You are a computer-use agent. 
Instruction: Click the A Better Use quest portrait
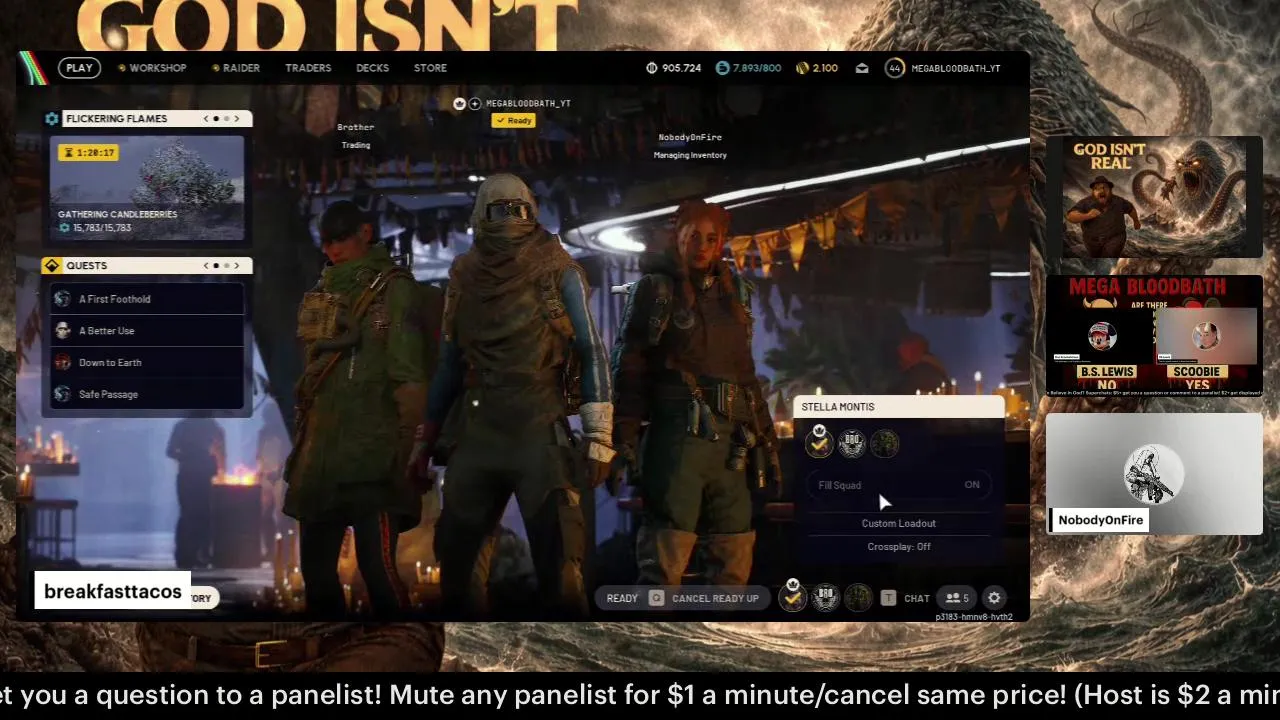click(x=63, y=331)
